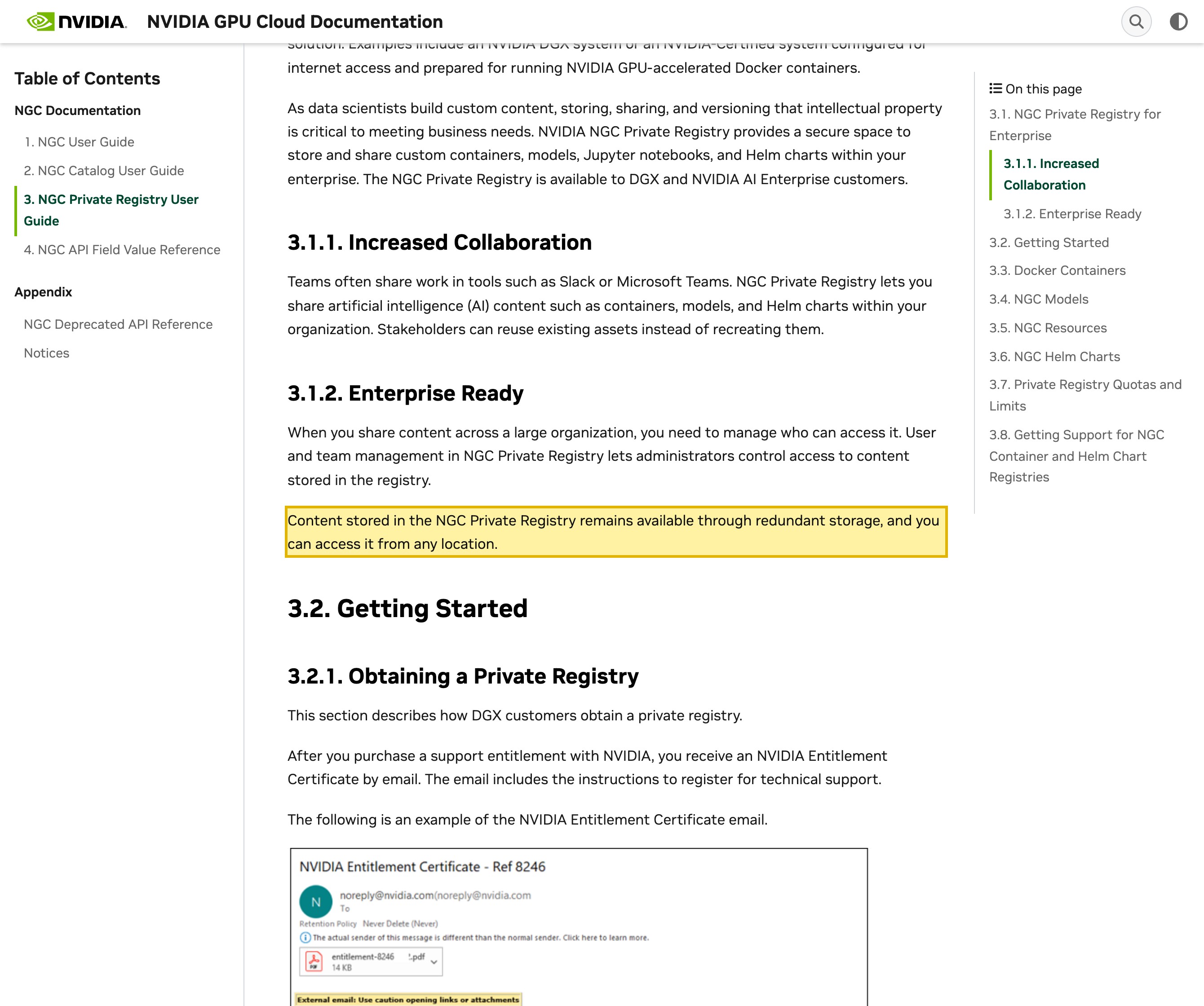Go to 3.6. NGC Helm Charts
This screenshot has width=1204, height=1006.
click(1054, 356)
